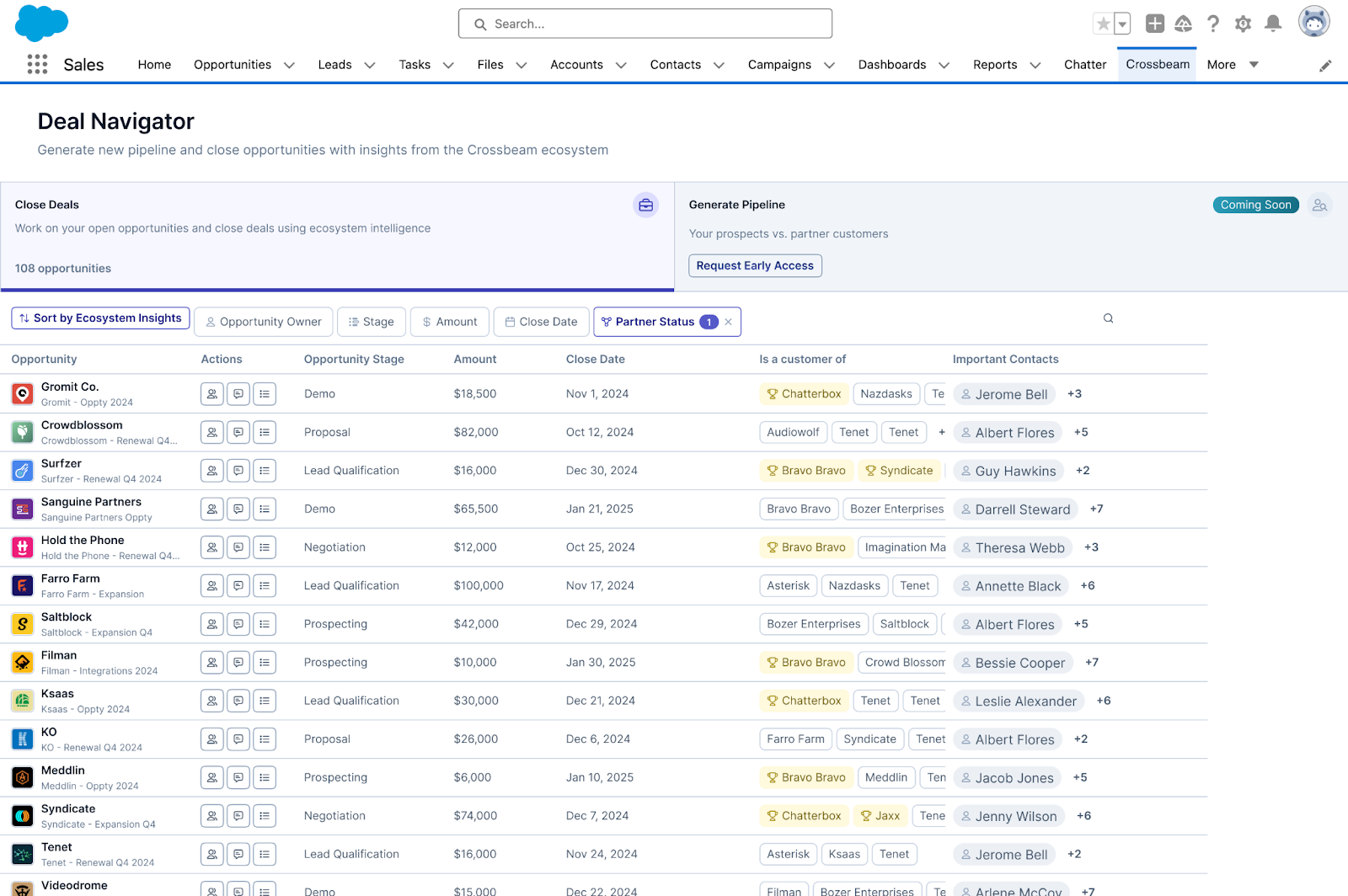Expand the Opportunities tab chevron
1348x896 pixels.
pos(289,66)
